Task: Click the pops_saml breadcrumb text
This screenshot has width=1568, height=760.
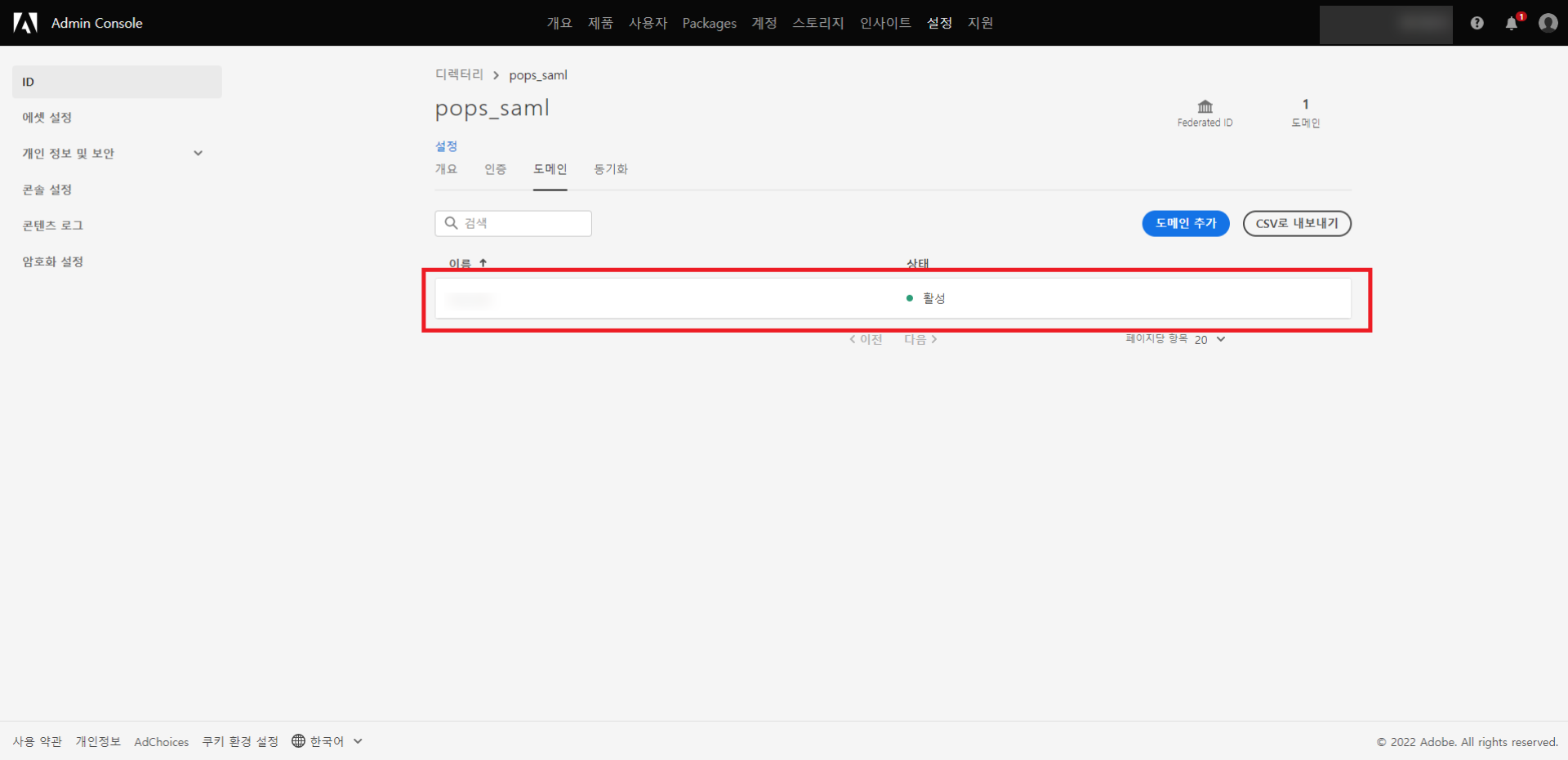Action: pos(538,75)
